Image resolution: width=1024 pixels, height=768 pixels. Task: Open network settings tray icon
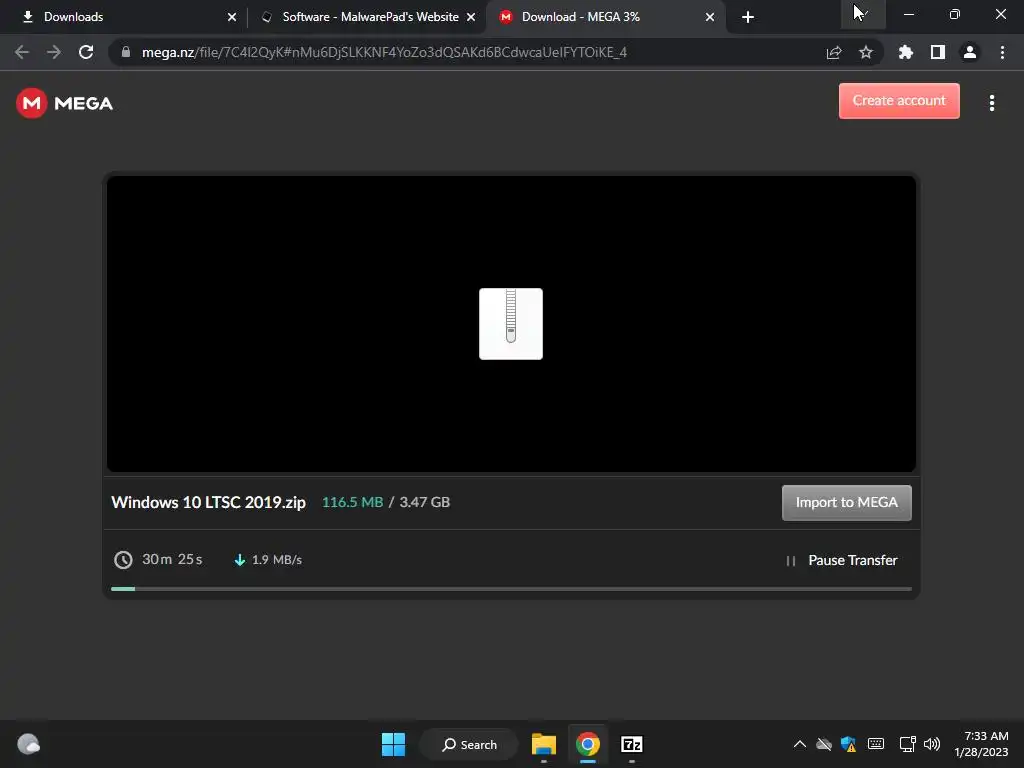pyautogui.click(x=906, y=744)
